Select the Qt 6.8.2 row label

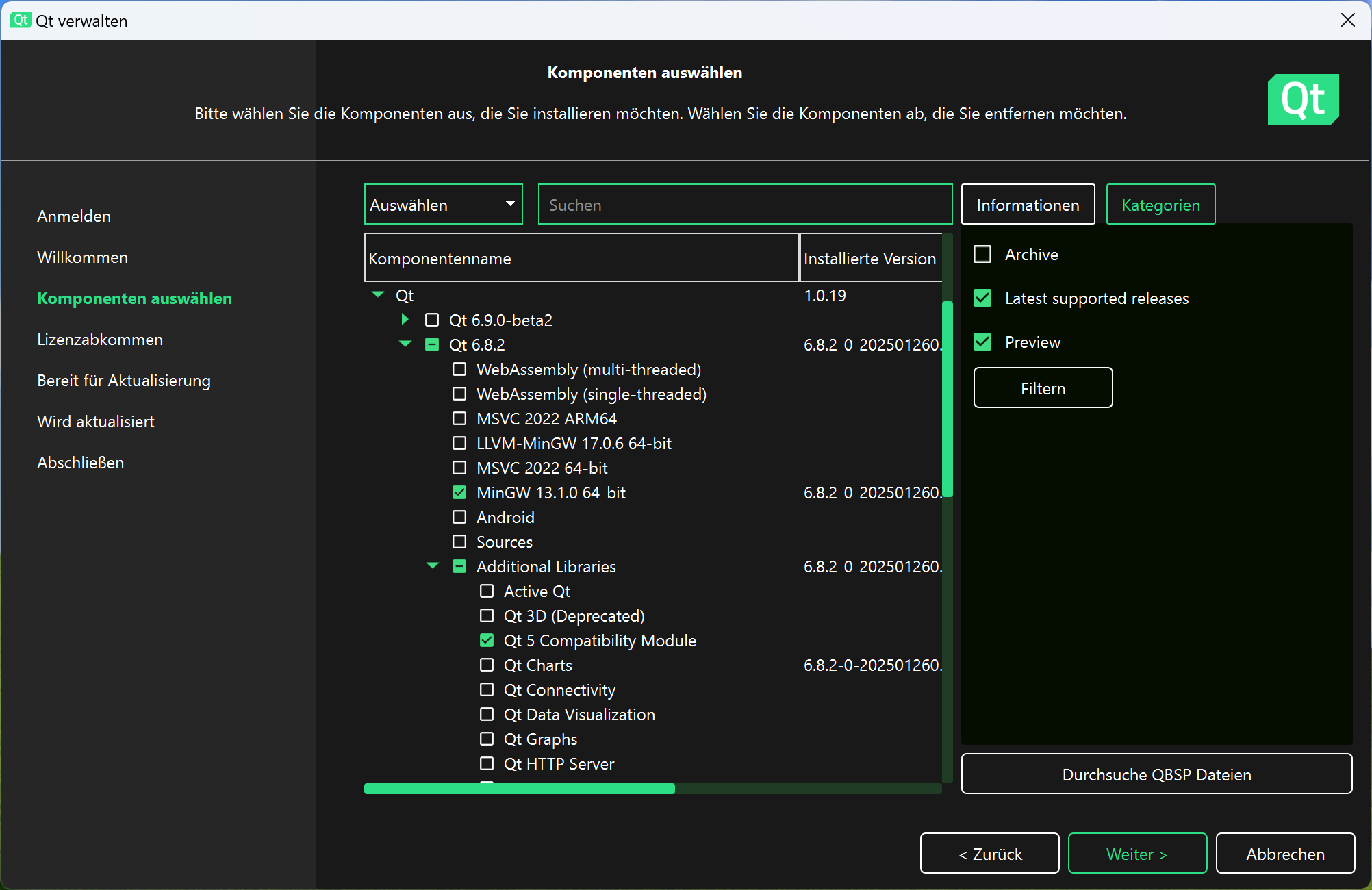tap(477, 345)
